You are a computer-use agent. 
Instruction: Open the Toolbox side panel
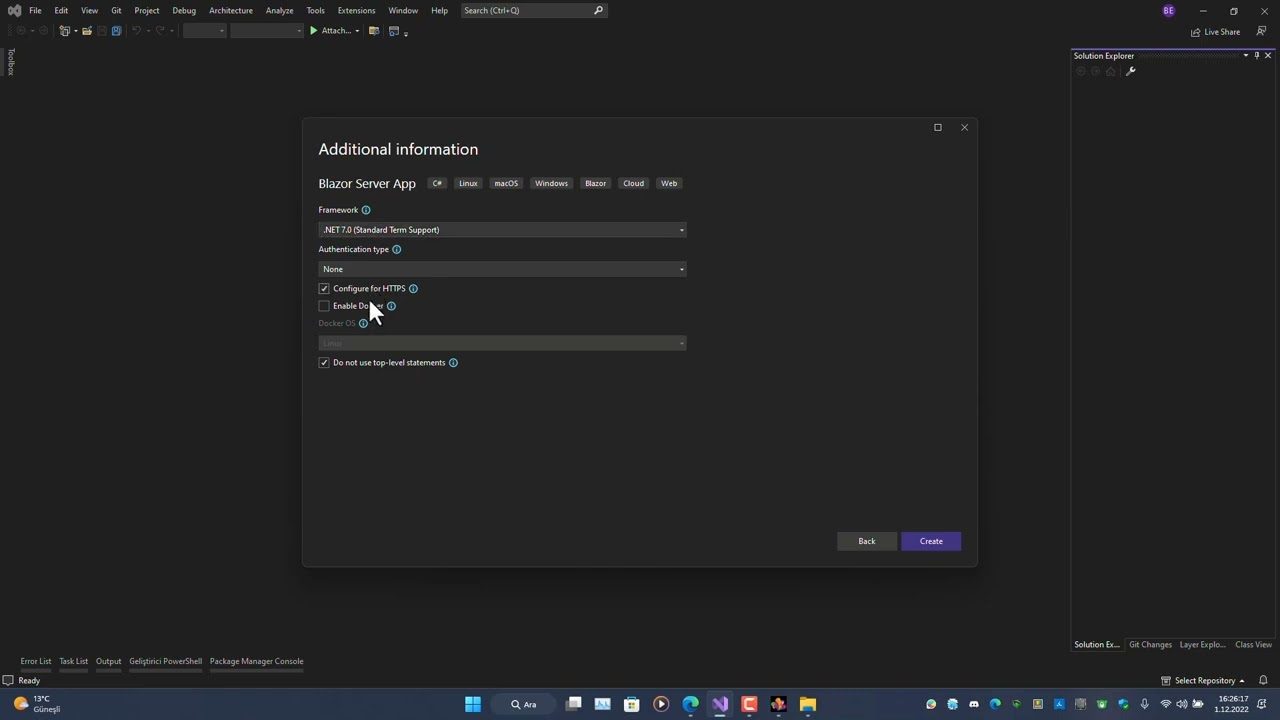[x=11, y=62]
